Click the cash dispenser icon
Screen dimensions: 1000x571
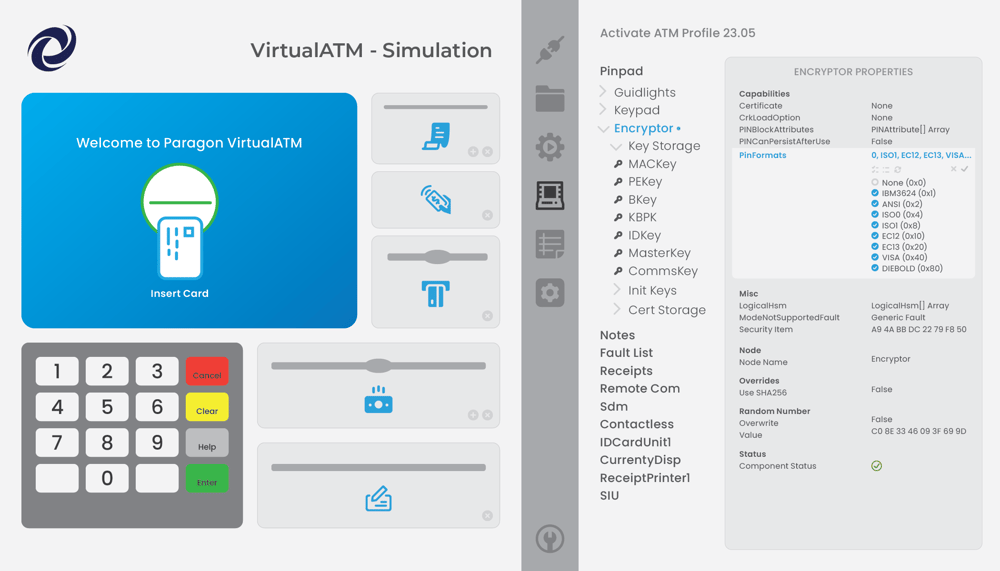[378, 399]
